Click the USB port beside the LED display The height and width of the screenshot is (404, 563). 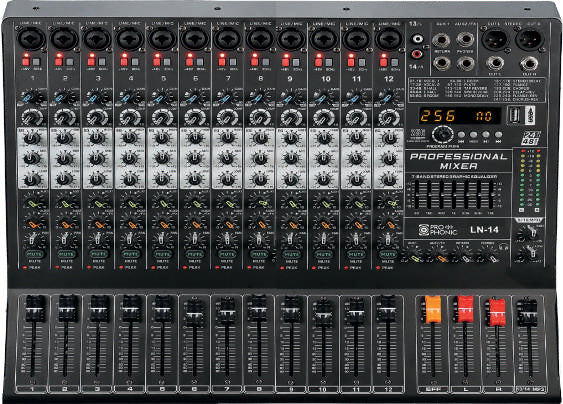514,115
